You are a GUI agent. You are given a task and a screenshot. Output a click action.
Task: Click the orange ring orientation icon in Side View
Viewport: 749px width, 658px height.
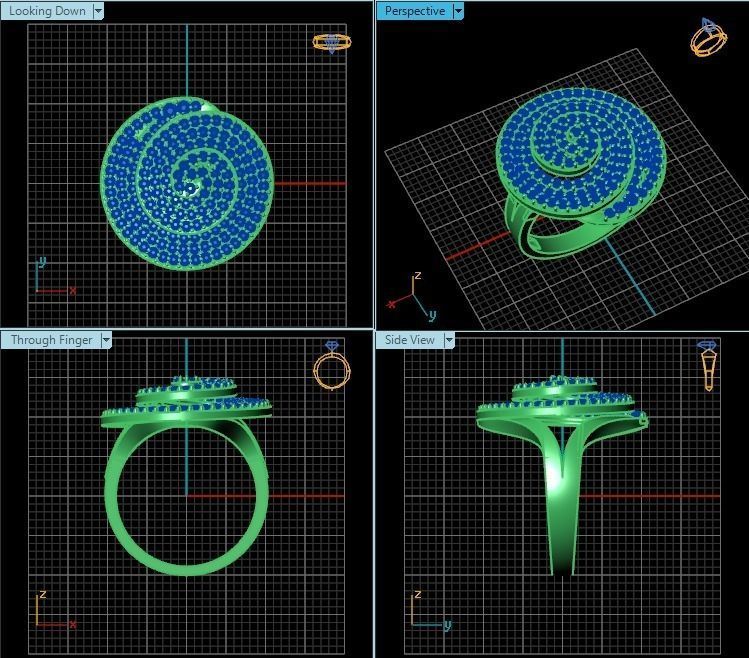coord(707,366)
